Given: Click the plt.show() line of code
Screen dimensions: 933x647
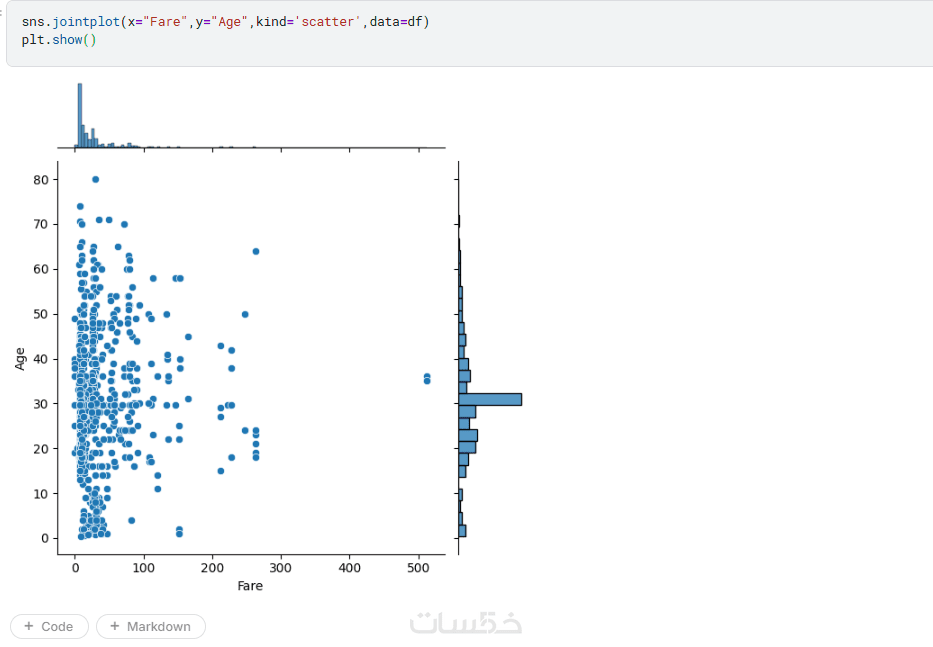Looking at the screenshot, I should coord(59,40).
